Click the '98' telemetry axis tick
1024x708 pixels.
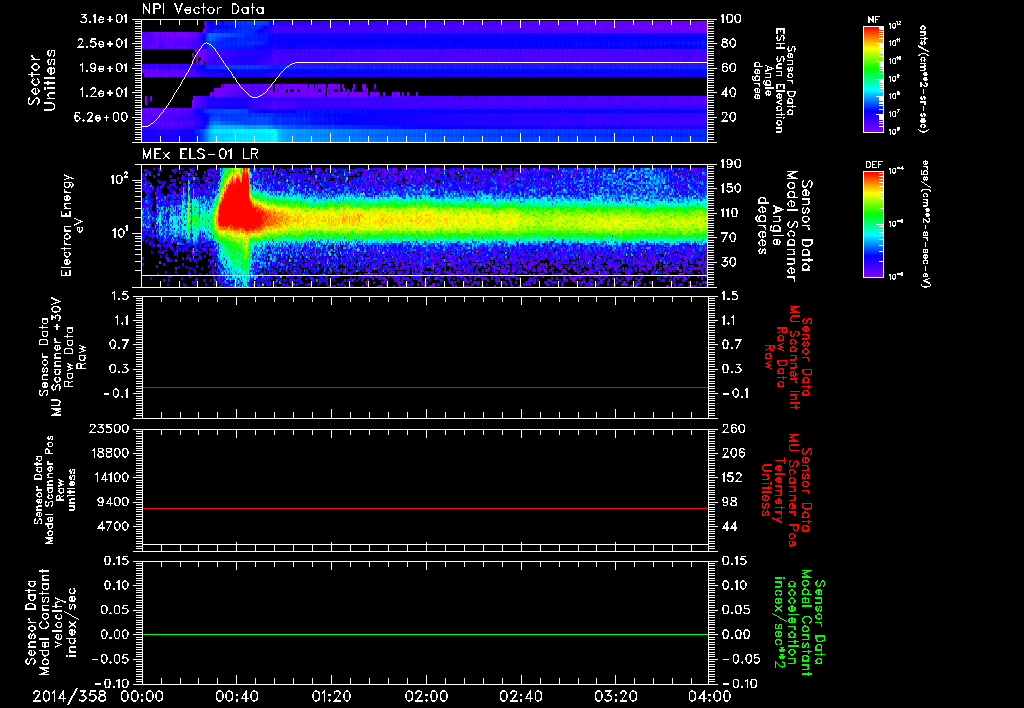[729, 502]
